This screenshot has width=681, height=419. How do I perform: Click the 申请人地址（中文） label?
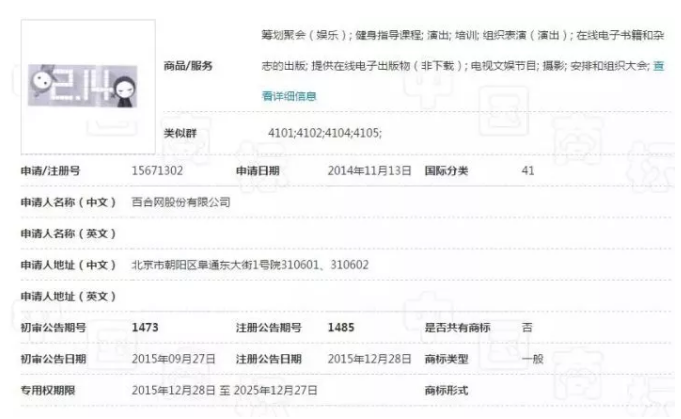(x=69, y=265)
